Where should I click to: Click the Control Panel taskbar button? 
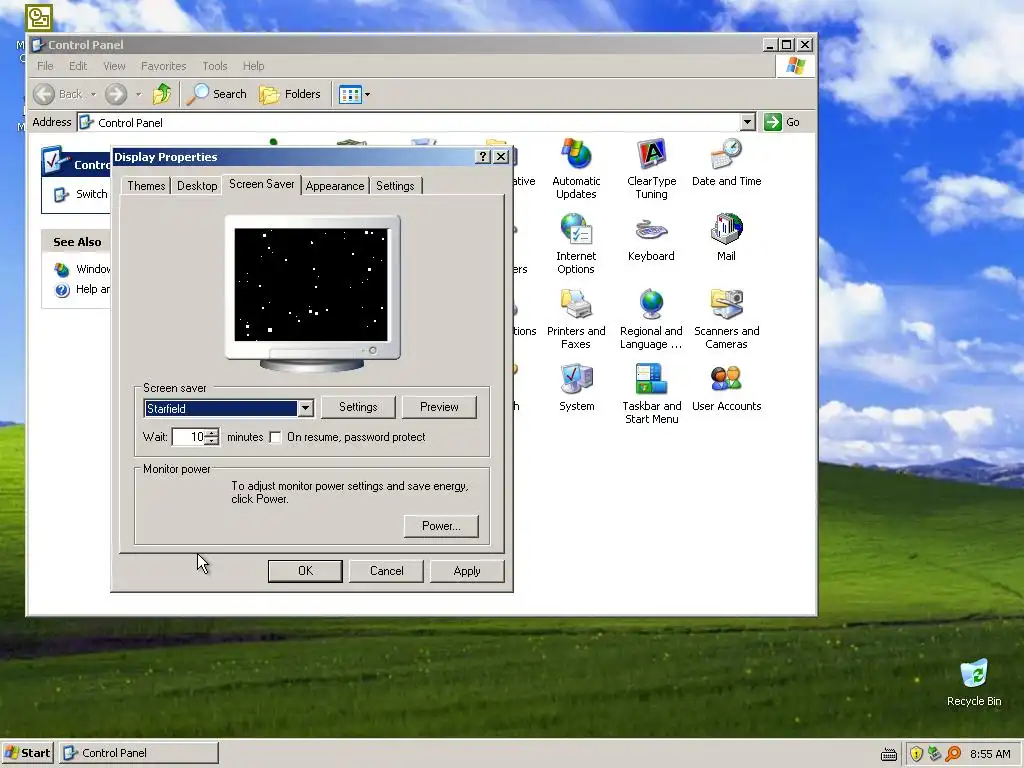coord(139,753)
